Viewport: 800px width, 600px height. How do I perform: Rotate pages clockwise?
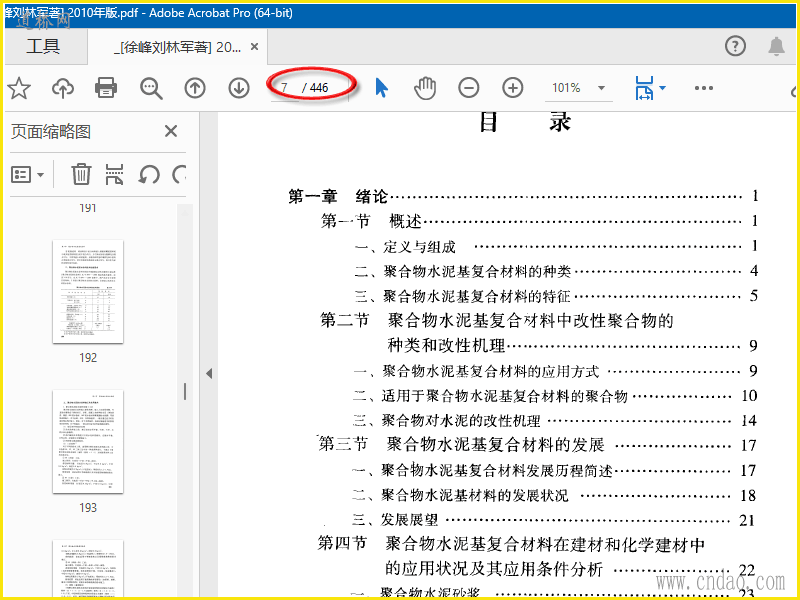(x=179, y=174)
